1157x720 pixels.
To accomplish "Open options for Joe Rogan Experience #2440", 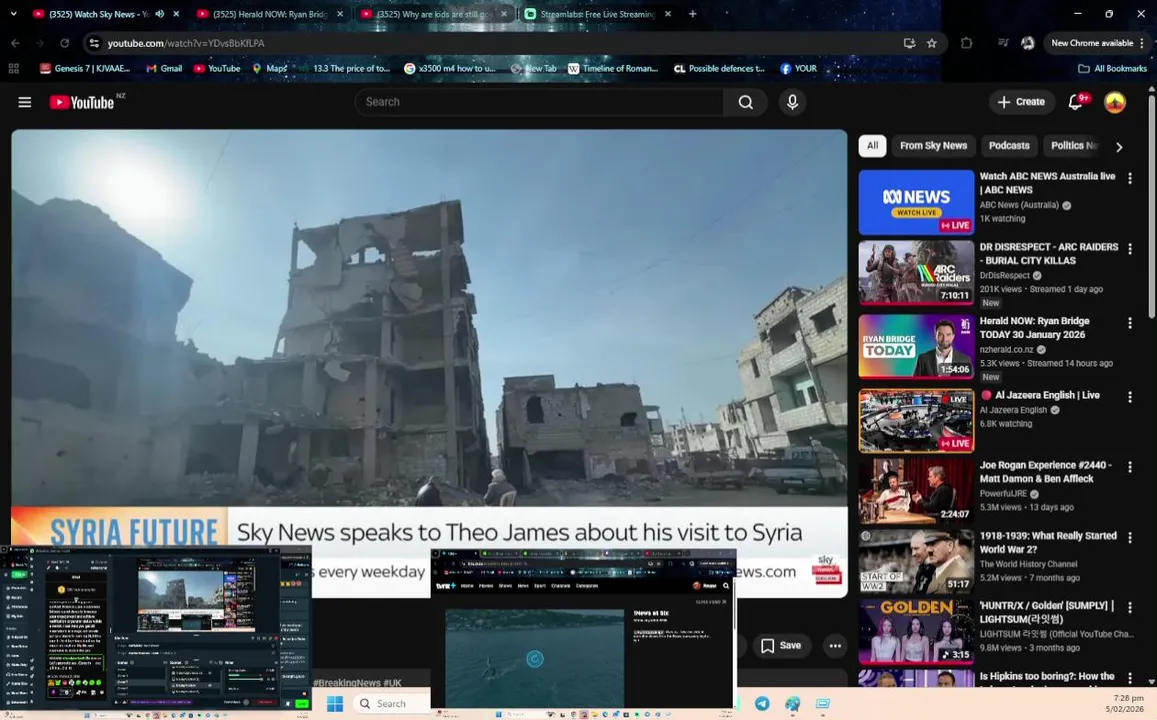I will (1130, 467).
